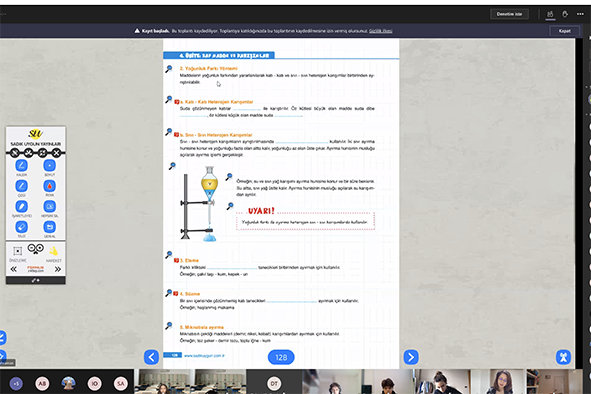Open the bottom-right blue tools button
The image size is (591, 394).
[x=563, y=357]
